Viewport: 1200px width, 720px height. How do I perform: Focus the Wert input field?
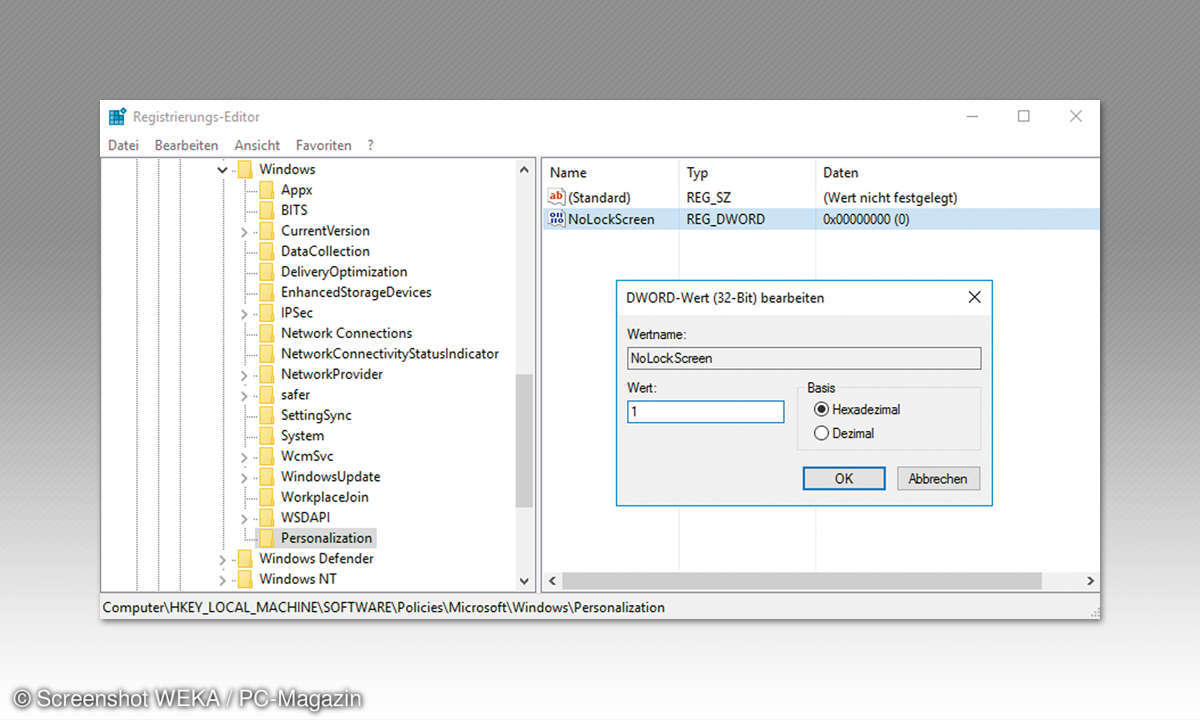coord(706,411)
